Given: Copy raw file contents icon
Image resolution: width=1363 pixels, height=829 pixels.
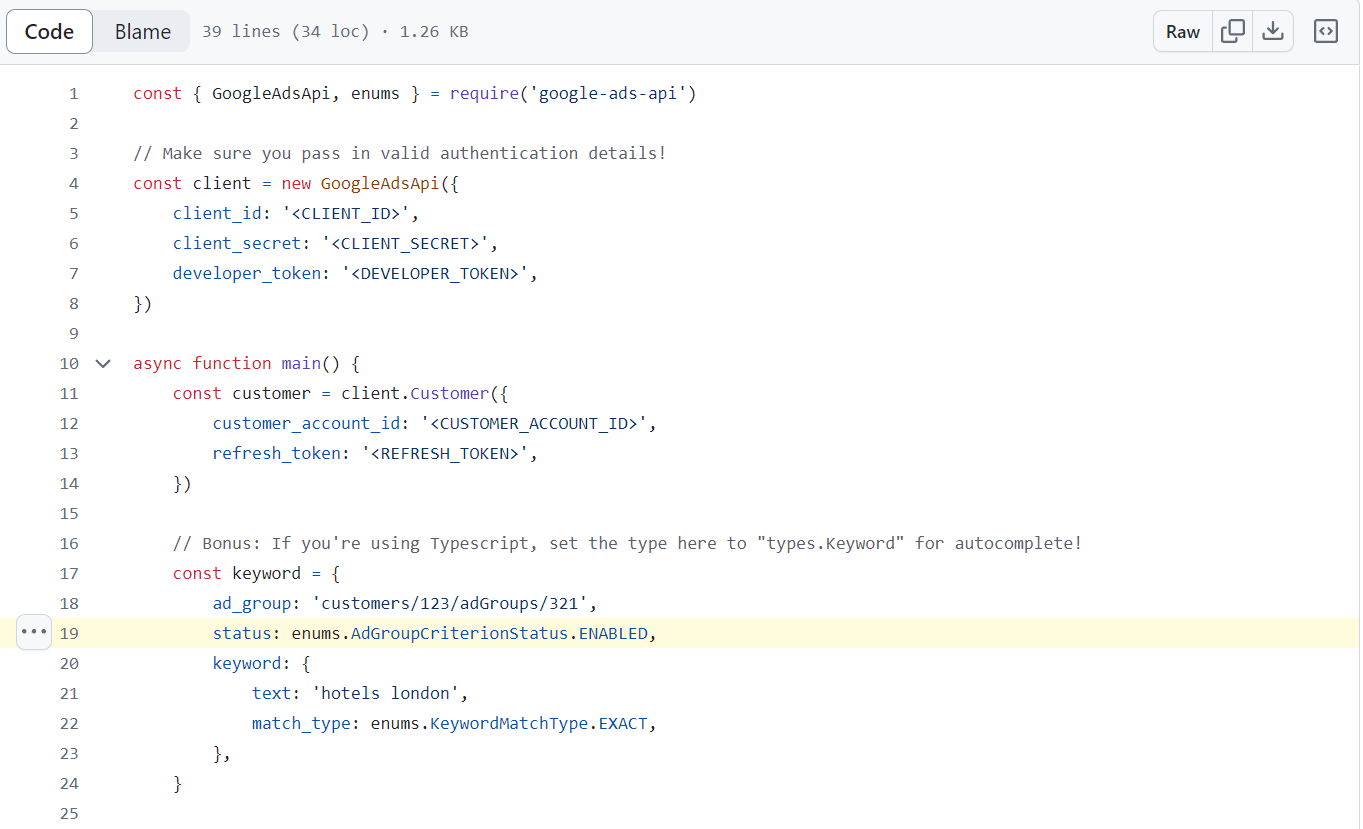Looking at the screenshot, I should 1233,31.
